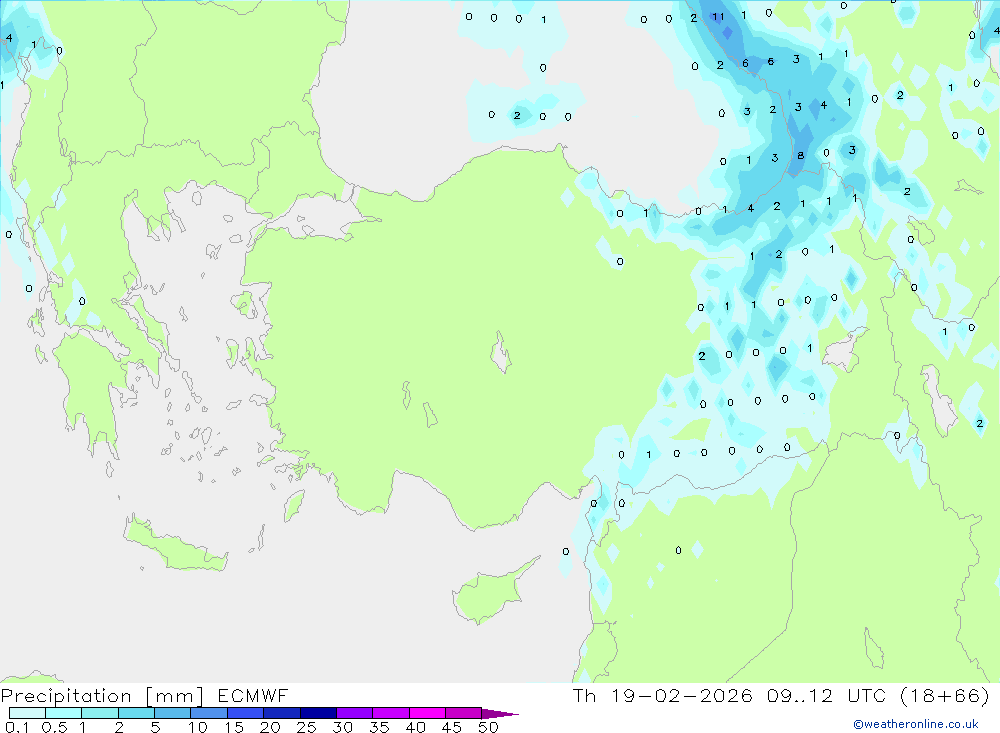Click the legend label '0.5'
Screen dimensions: 1000x733
[54, 727]
